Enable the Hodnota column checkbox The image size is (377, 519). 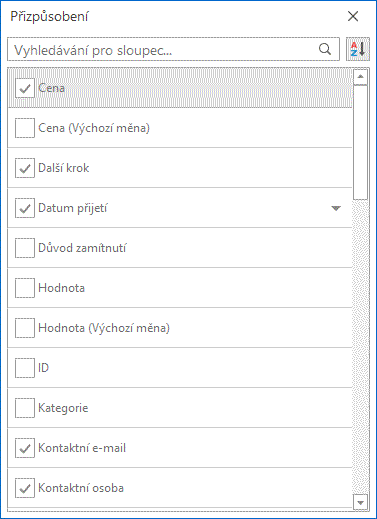pyautogui.click(x=25, y=288)
